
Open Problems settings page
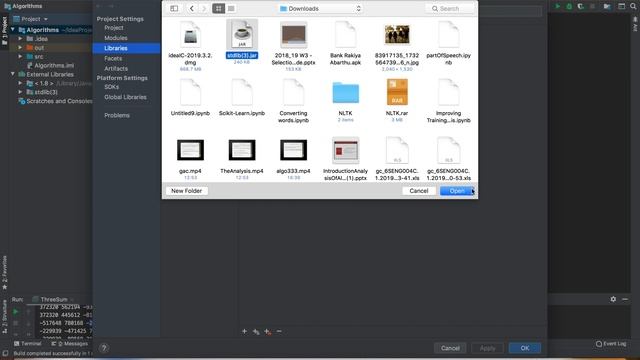[x=117, y=116]
